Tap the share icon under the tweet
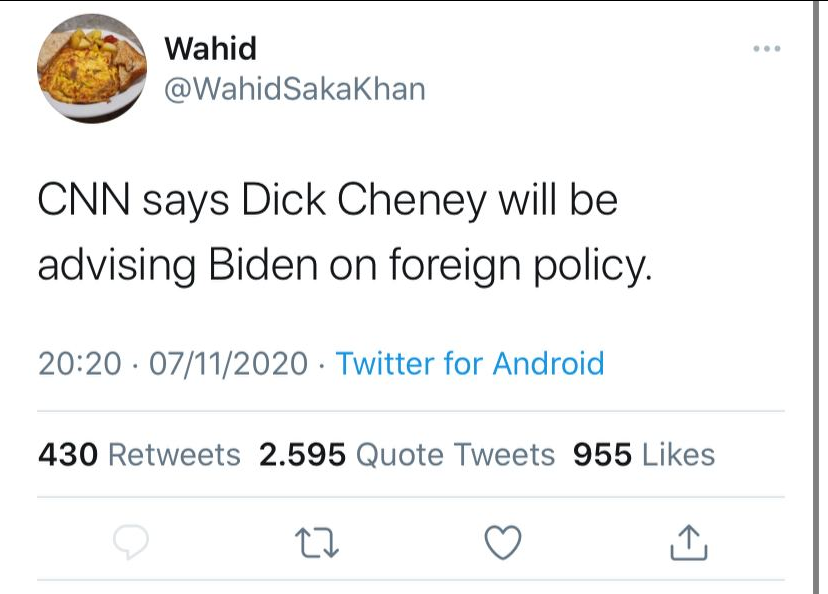 (x=687, y=541)
